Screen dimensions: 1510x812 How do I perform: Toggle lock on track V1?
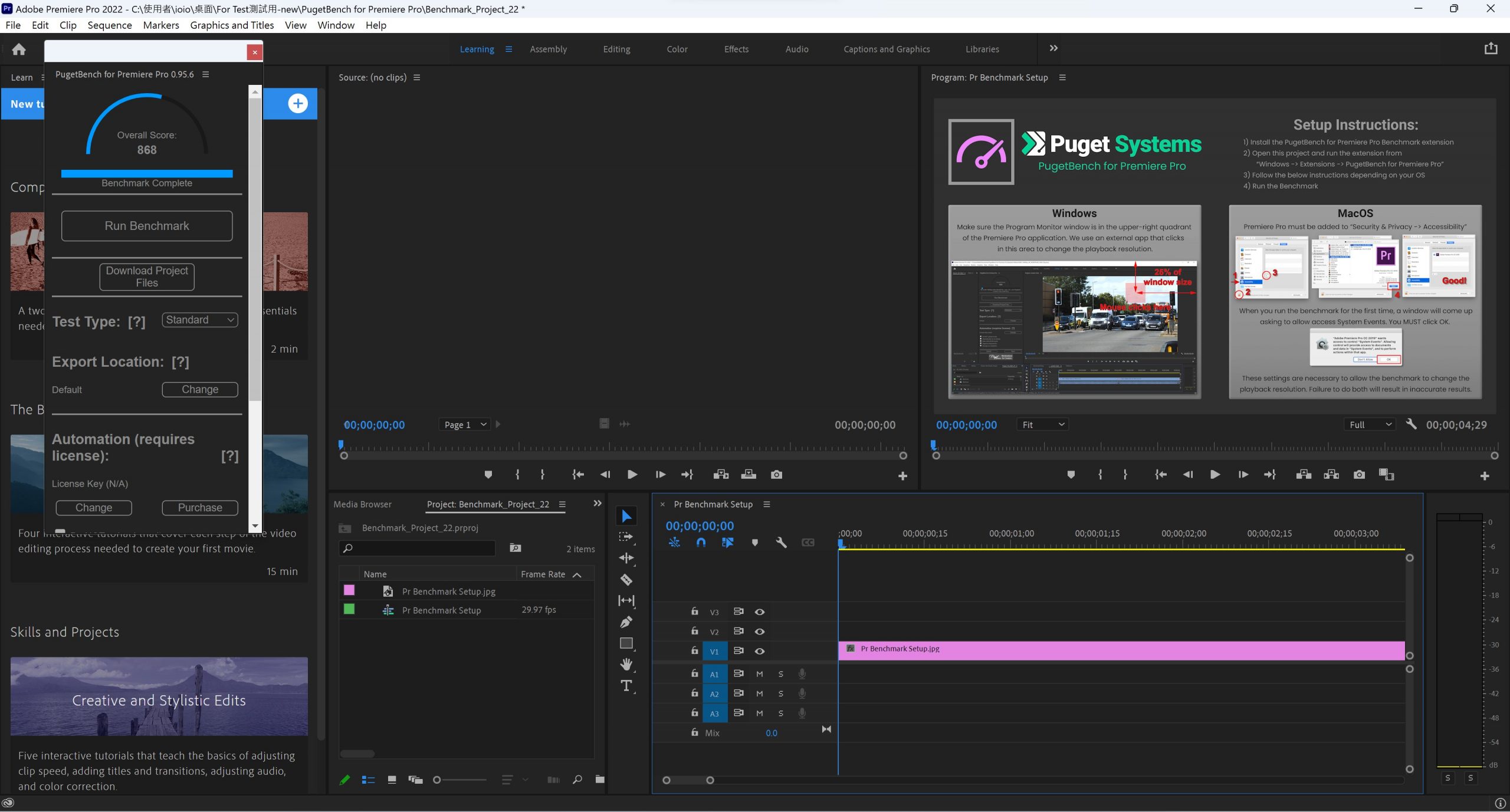(x=695, y=651)
